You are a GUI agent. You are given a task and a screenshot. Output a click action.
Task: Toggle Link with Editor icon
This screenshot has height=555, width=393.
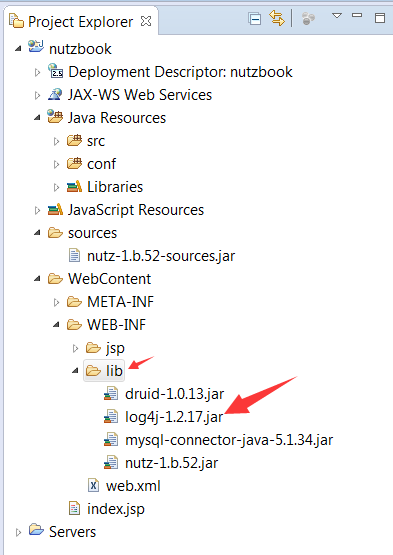point(277,18)
